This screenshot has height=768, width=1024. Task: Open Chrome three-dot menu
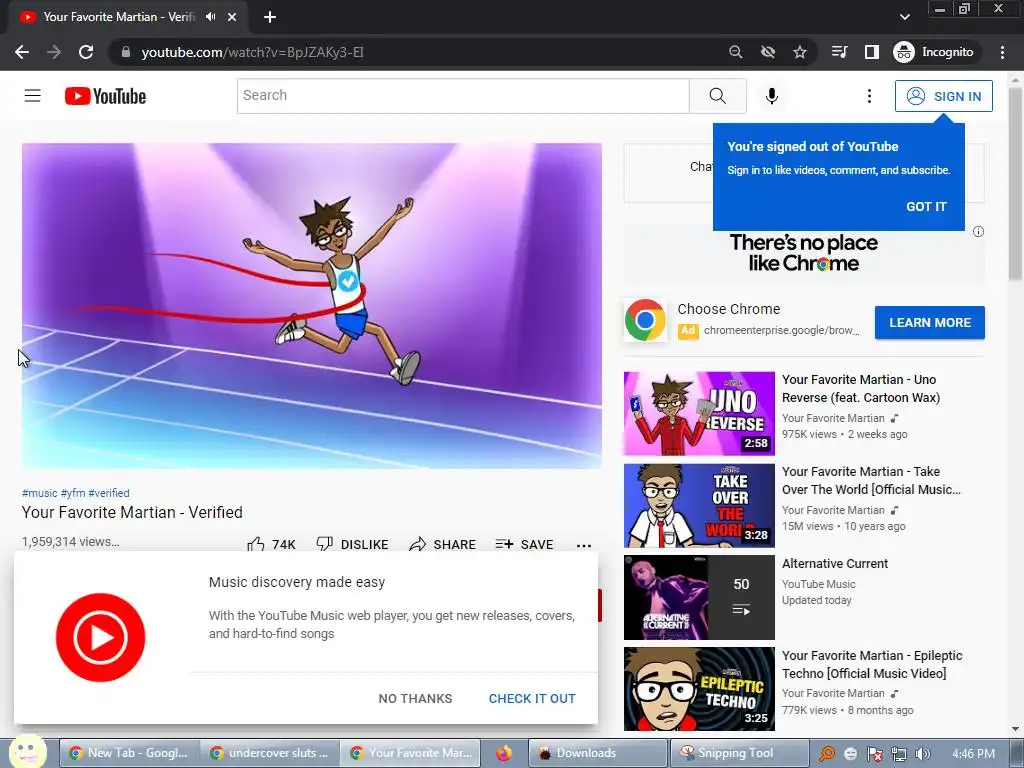pyautogui.click(x=1002, y=52)
